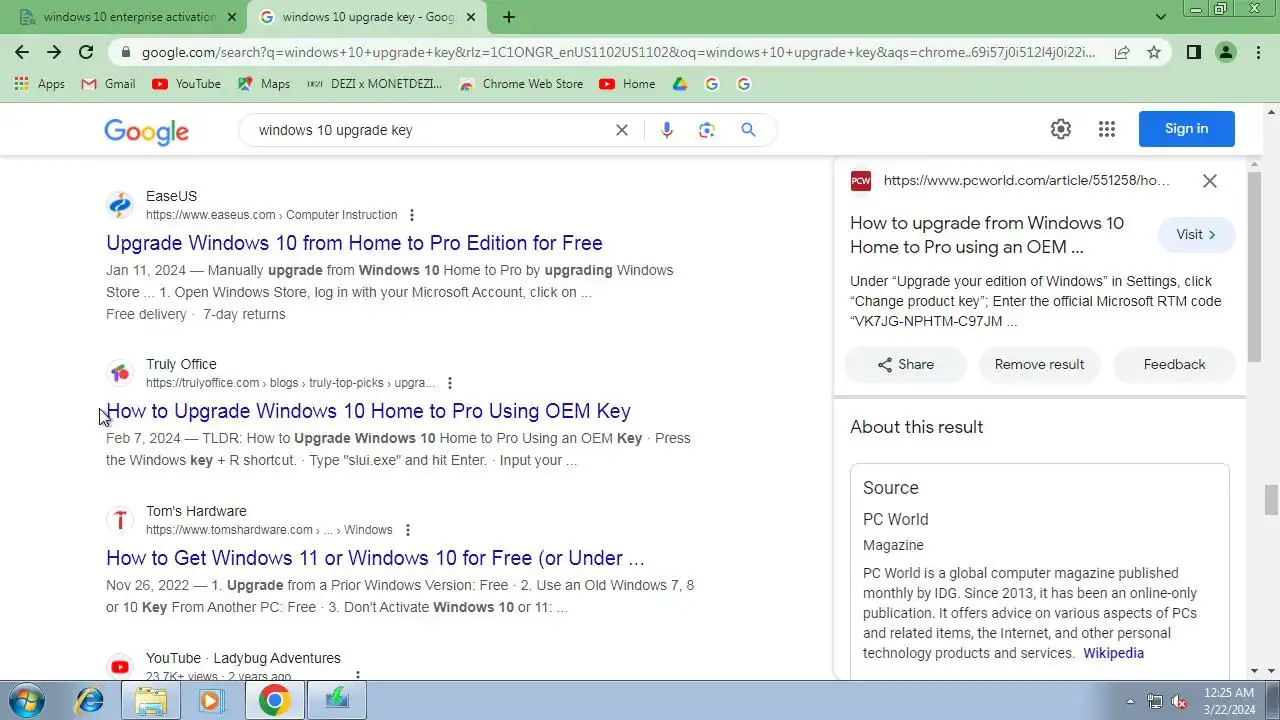
Task: Submit search with magnifier icon
Action: 748,130
